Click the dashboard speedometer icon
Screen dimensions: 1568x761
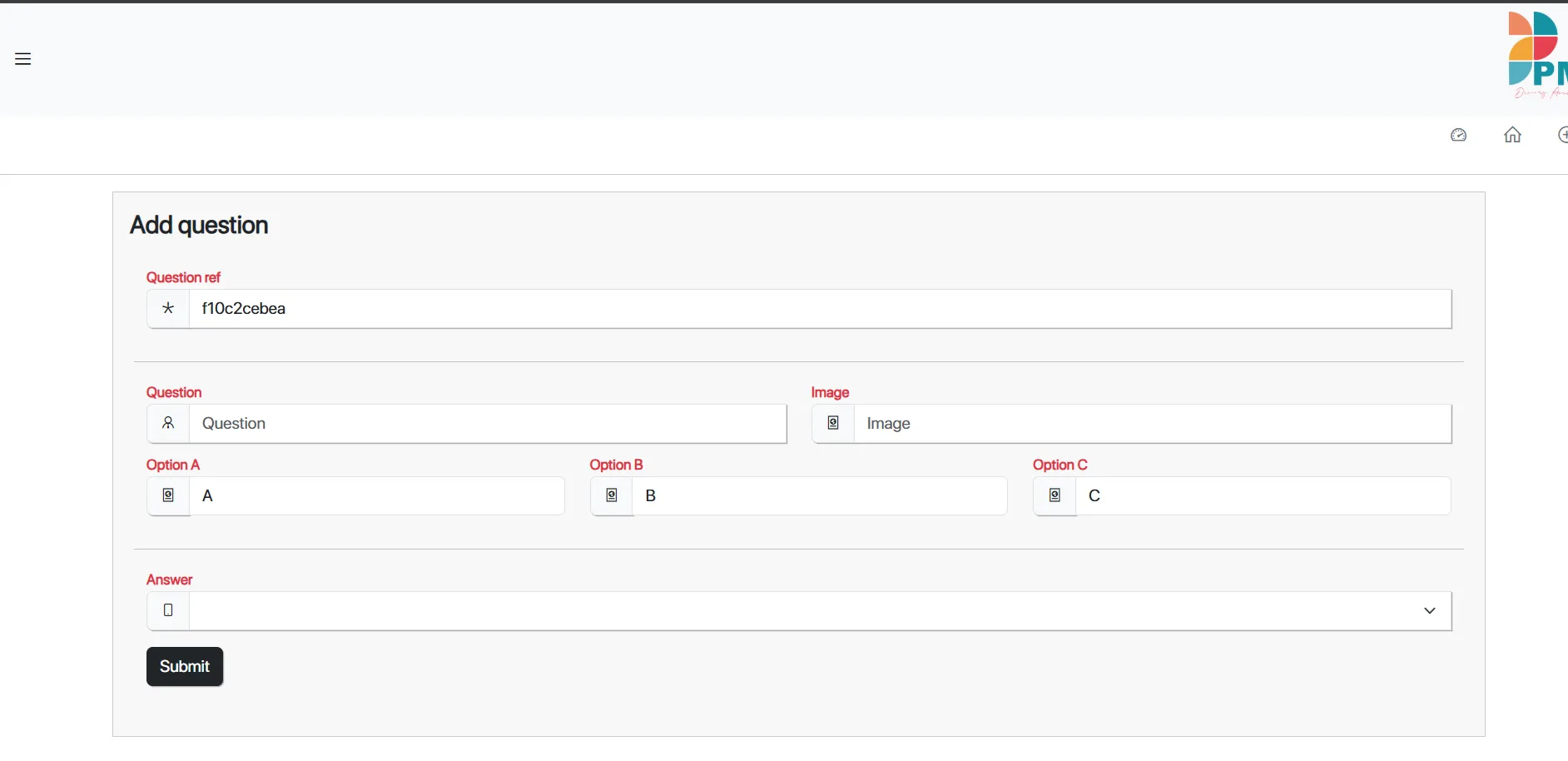tap(1458, 135)
